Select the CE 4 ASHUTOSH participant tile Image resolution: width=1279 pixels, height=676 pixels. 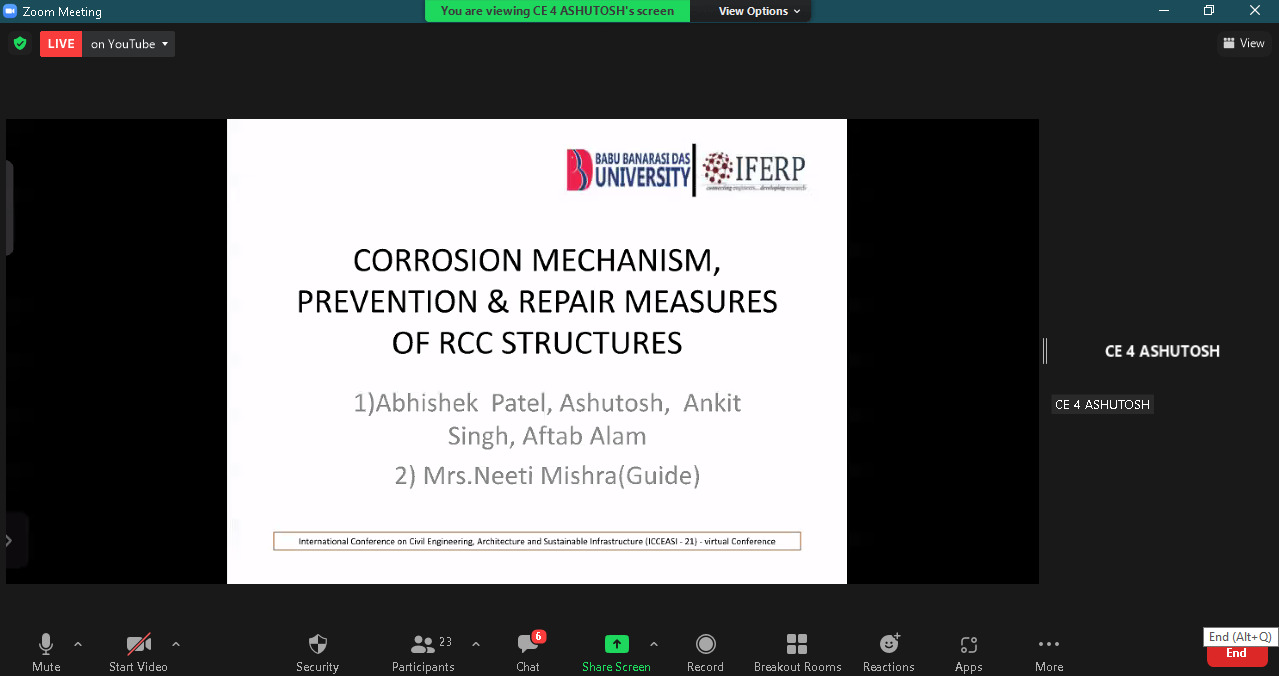tap(1162, 351)
